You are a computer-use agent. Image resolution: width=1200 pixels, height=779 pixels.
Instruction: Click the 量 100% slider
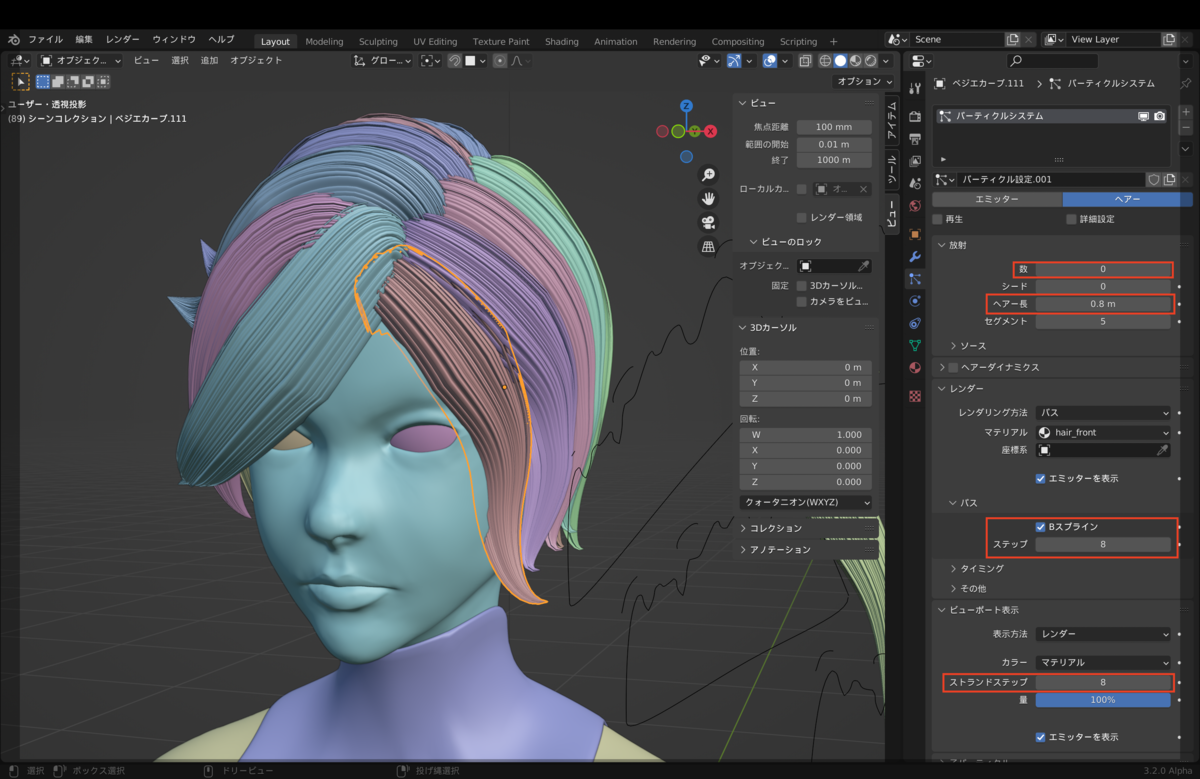point(1102,700)
